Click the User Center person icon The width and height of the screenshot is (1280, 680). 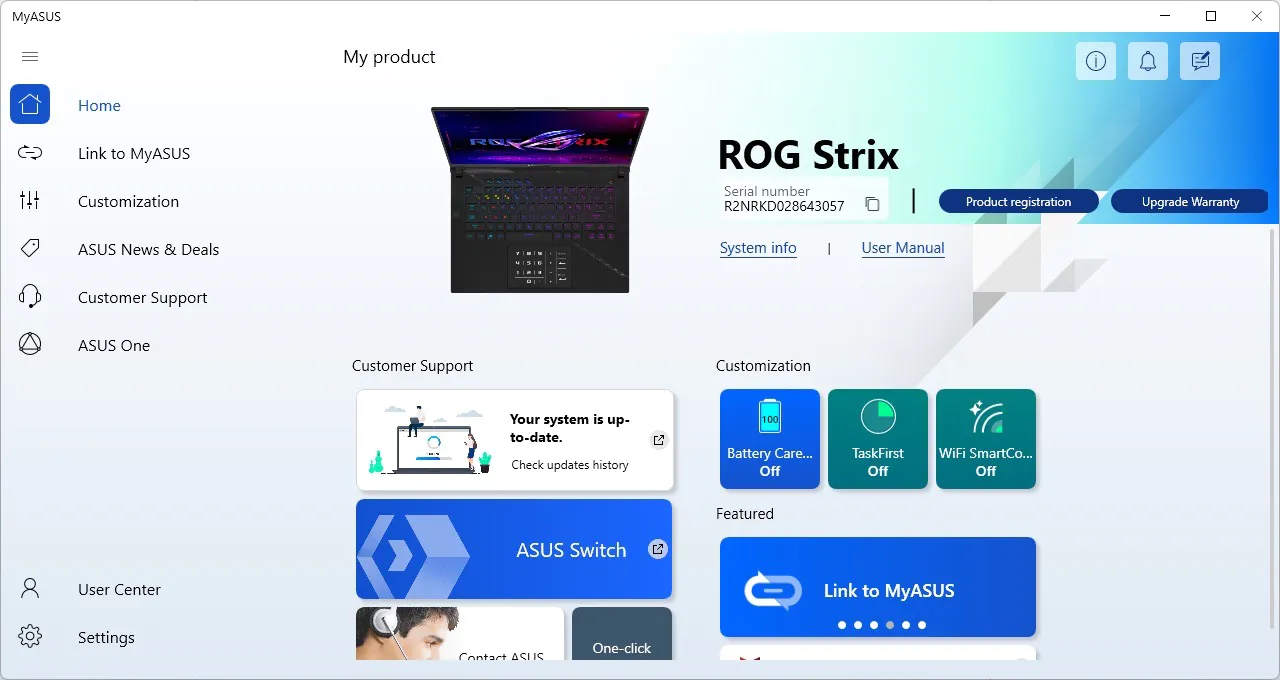tap(30, 588)
